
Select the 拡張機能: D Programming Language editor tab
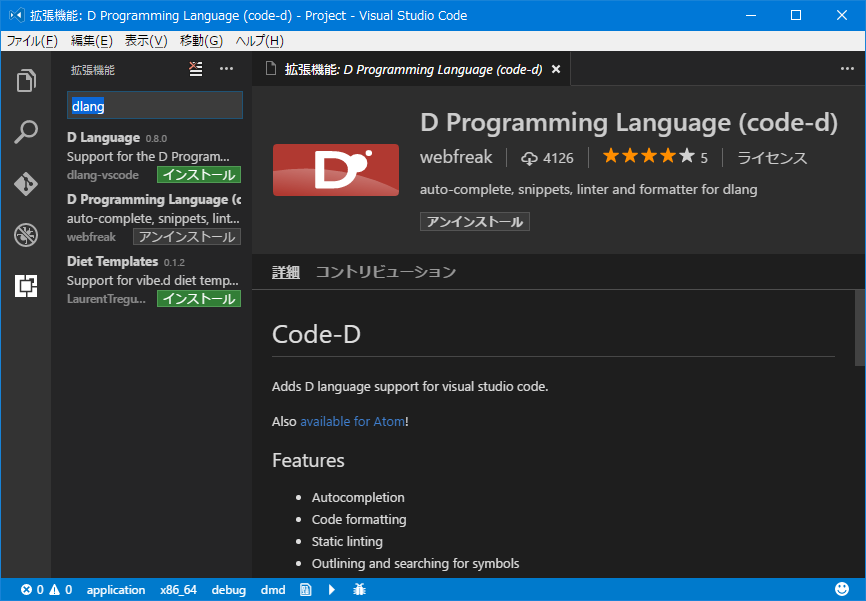point(411,69)
